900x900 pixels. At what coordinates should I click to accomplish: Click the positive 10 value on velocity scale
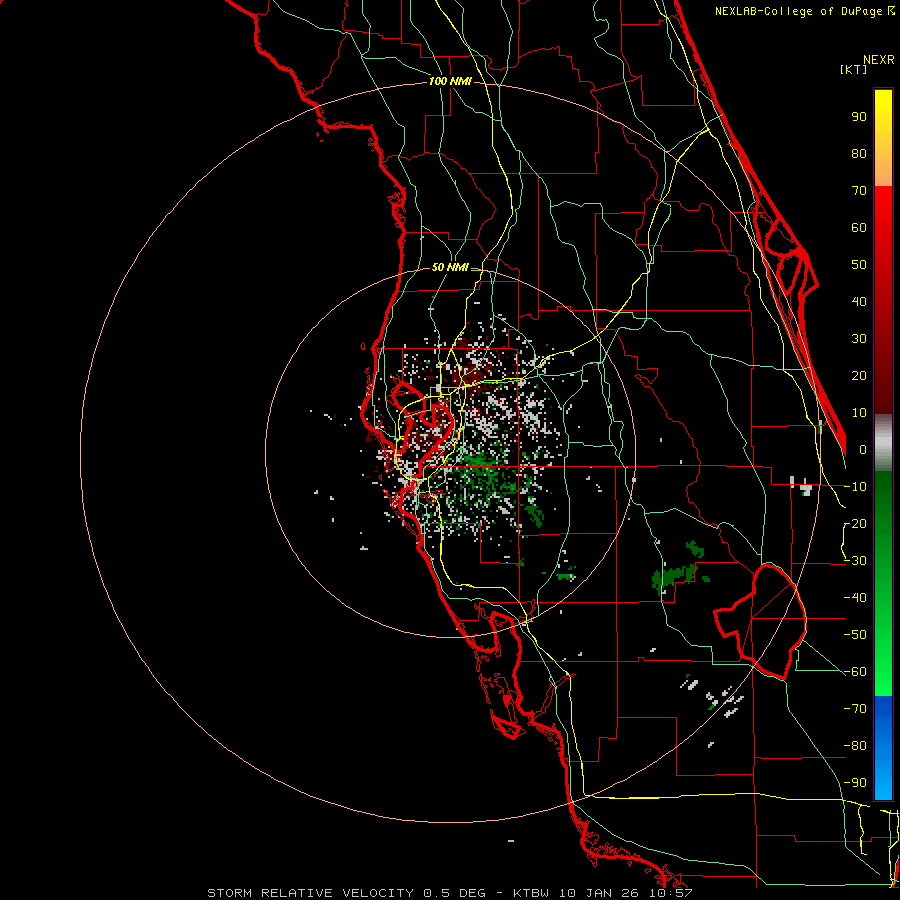coord(859,413)
